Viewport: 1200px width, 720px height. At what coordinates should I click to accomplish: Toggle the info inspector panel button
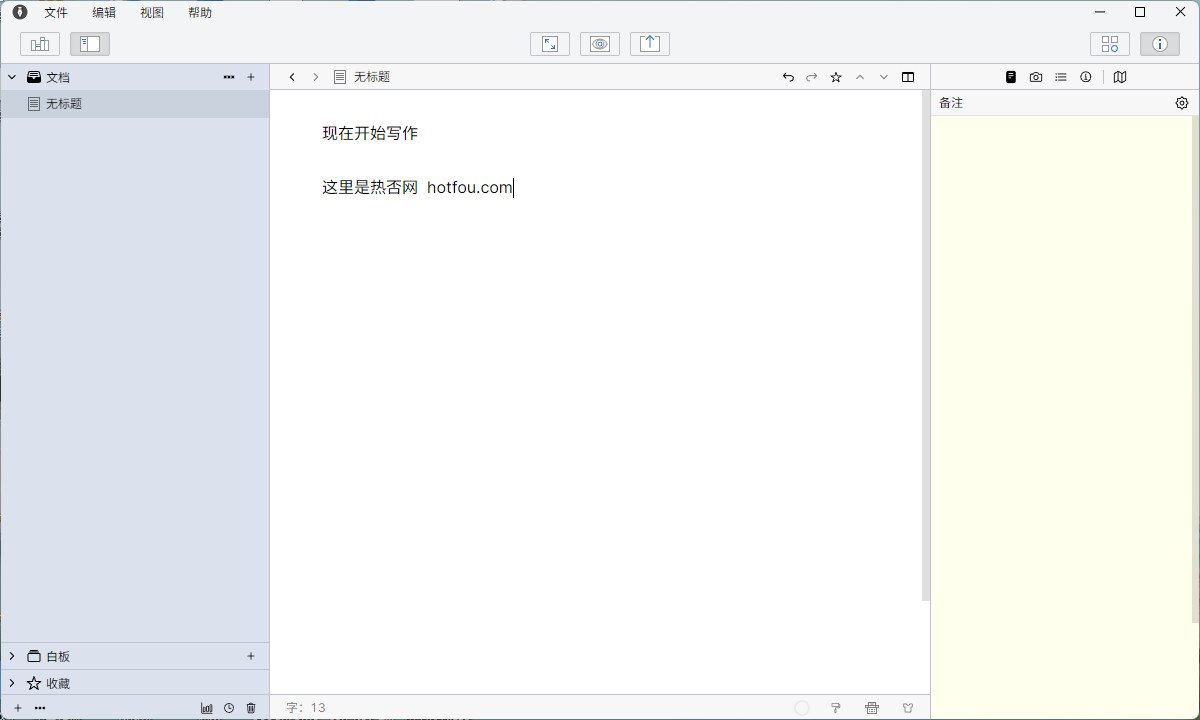[1160, 44]
